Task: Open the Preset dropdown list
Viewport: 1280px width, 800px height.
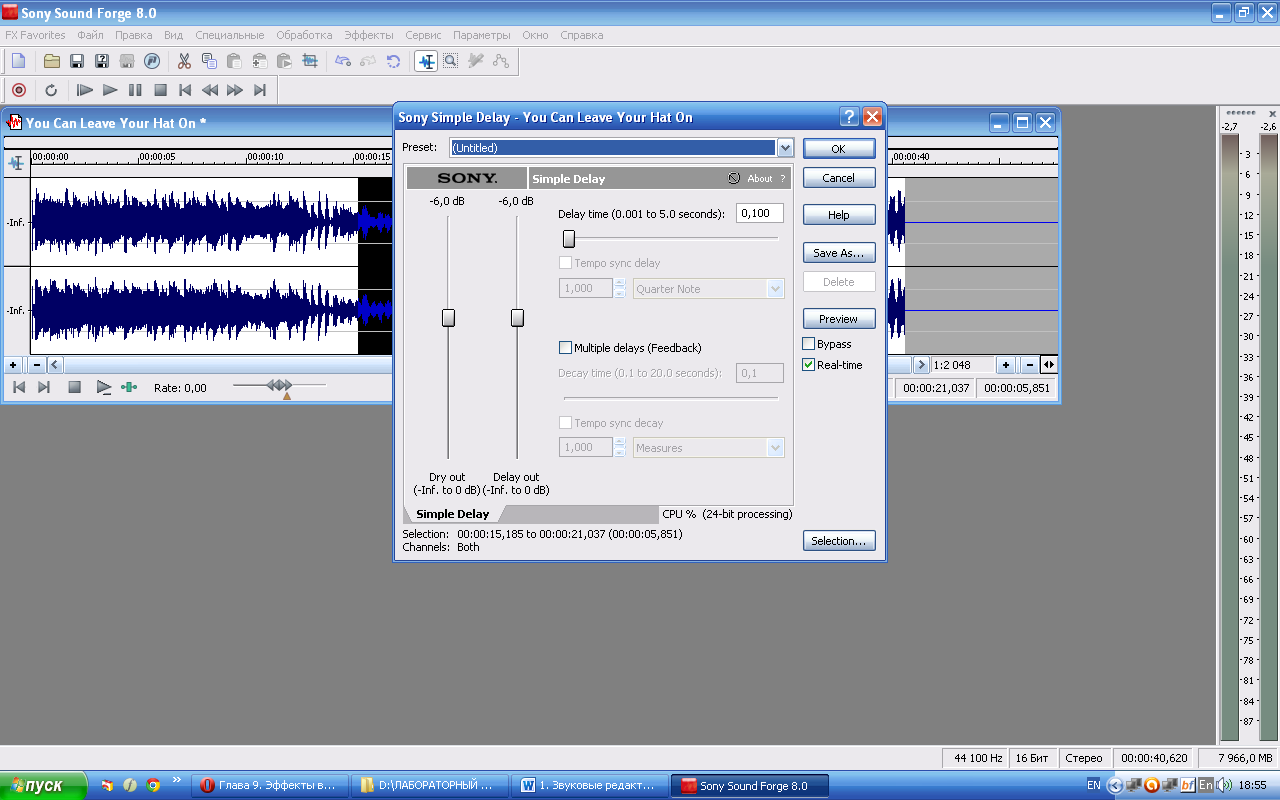Action: click(785, 148)
